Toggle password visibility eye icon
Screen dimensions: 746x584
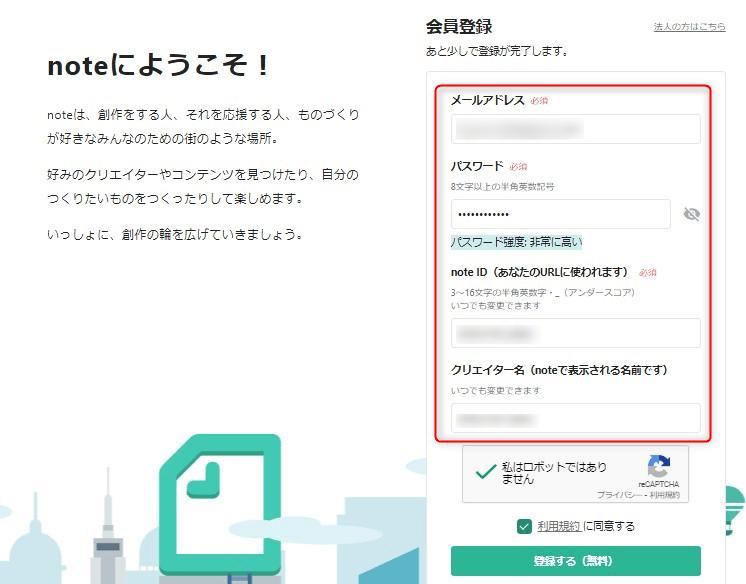(691, 214)
